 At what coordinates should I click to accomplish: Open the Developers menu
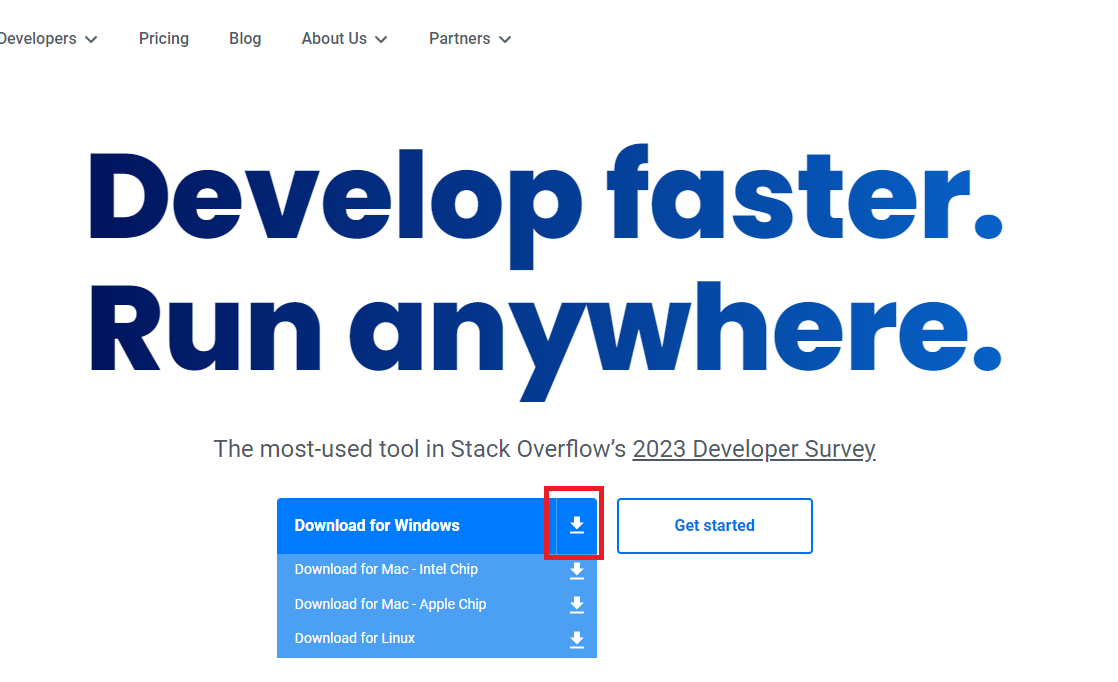39,38
